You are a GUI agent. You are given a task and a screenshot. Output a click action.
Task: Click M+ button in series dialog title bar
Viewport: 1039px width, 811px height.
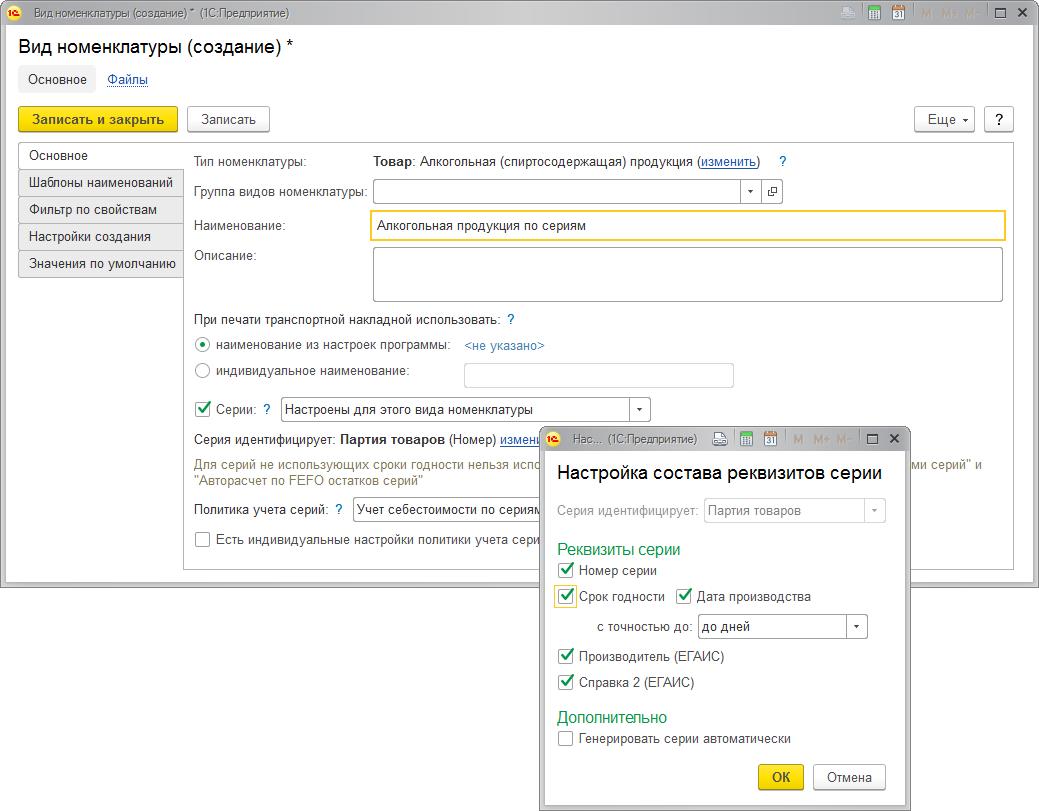[821, 439]
